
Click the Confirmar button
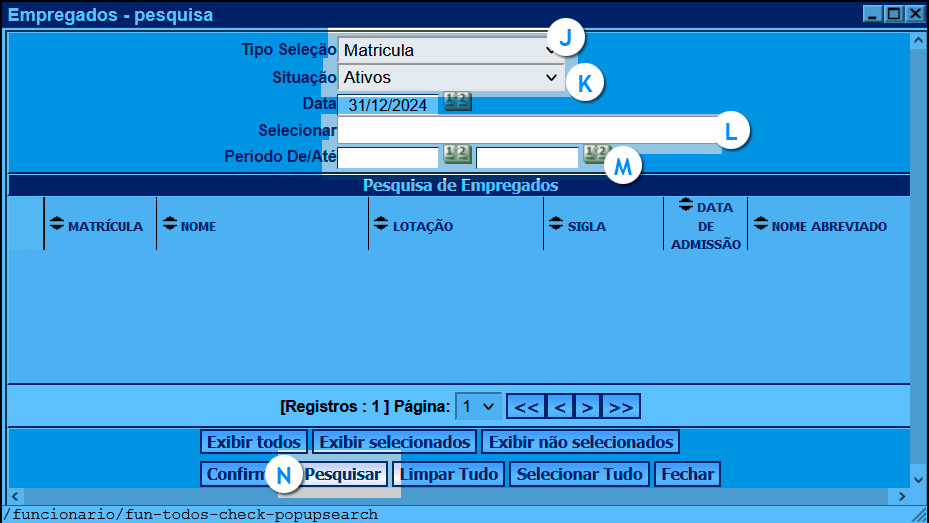[248, 474]
